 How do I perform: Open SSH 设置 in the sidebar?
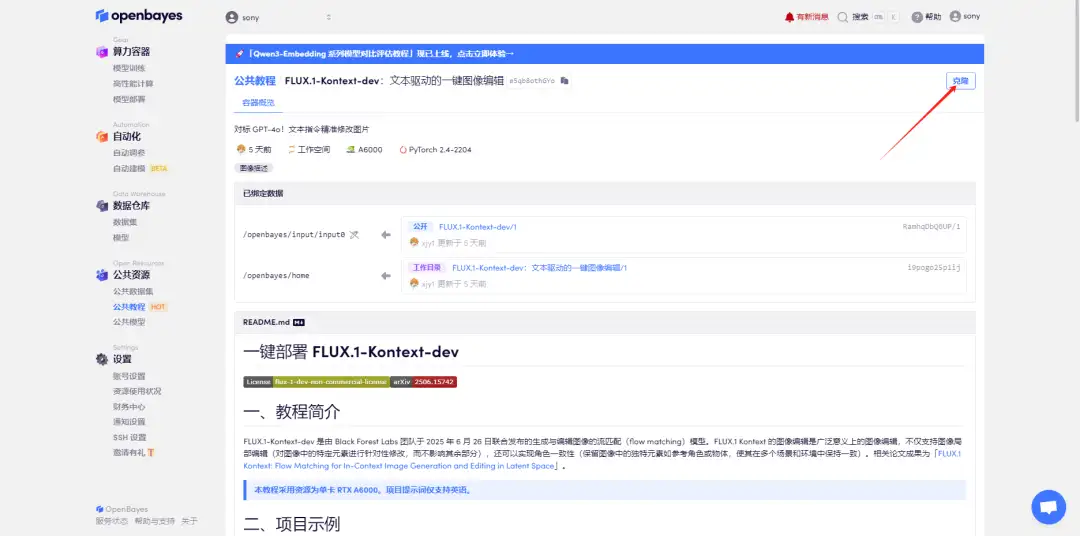(129, 437)
